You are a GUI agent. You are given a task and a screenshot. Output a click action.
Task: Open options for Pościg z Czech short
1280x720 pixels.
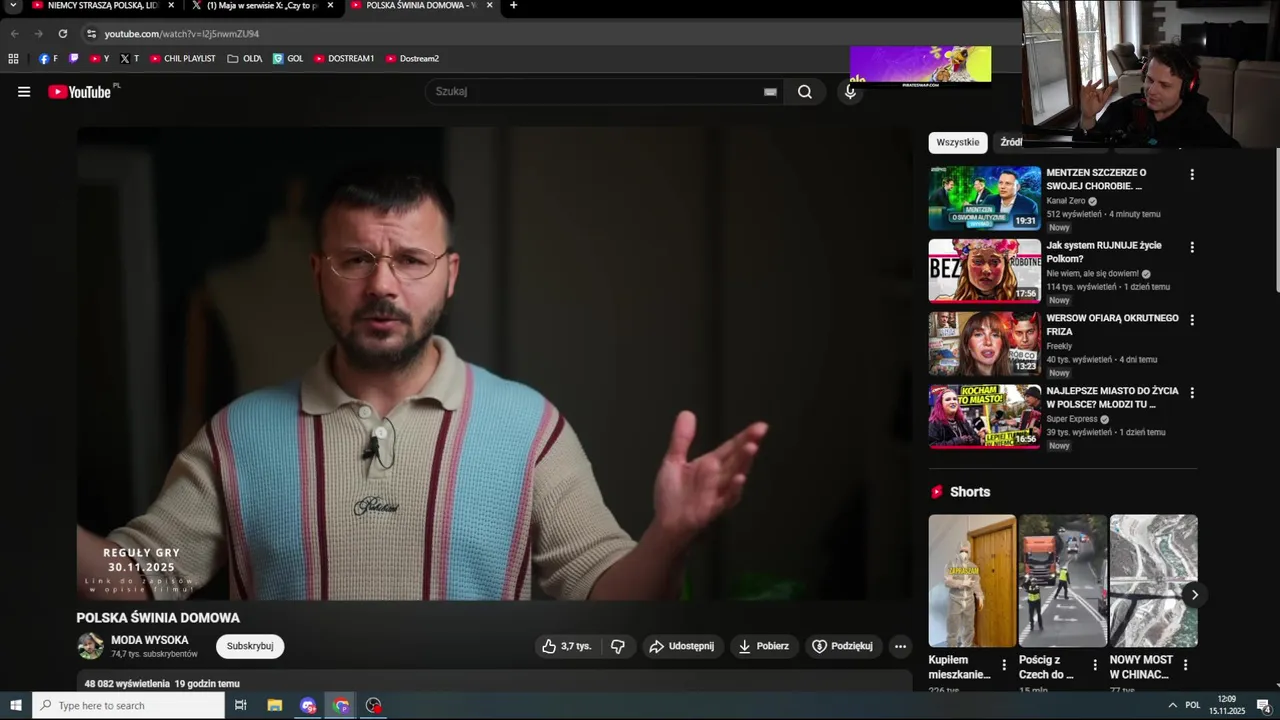click(x=1095, y=665)
